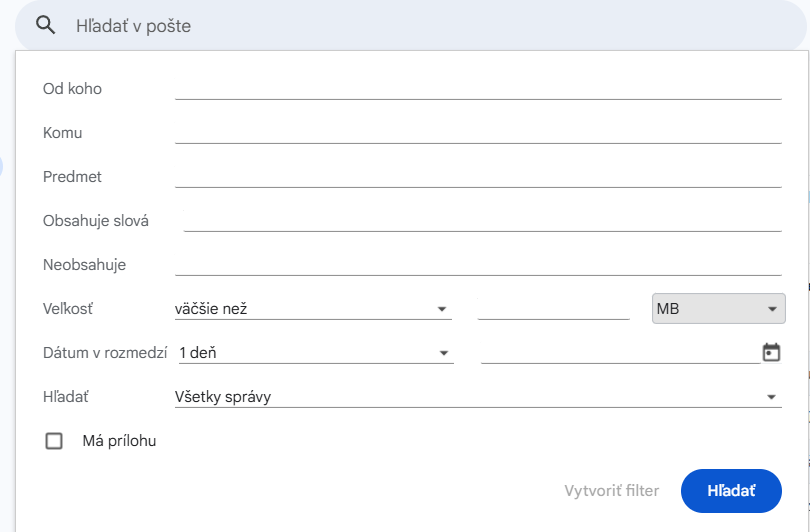Open the Všetky správy search scope dropdown
The image size is (810, 532).
pos(478,397)
